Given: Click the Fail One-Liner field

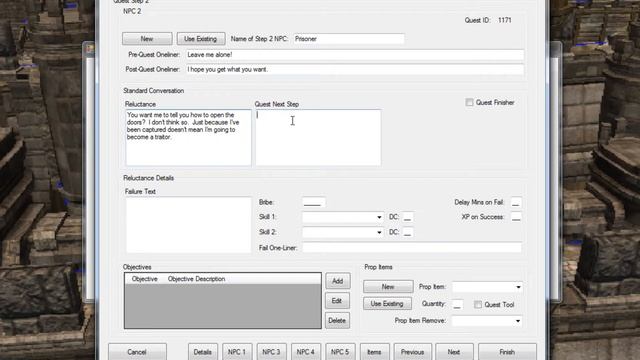Looking at the screenshot, I should pos(412,248).
